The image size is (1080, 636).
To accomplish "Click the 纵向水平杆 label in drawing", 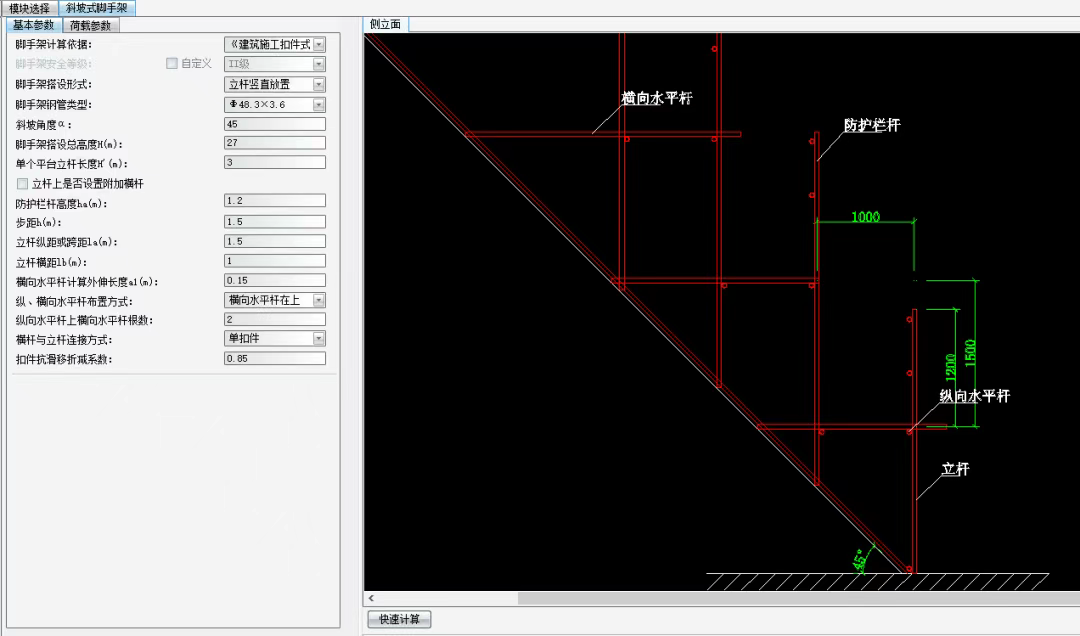I will [975, 396].
